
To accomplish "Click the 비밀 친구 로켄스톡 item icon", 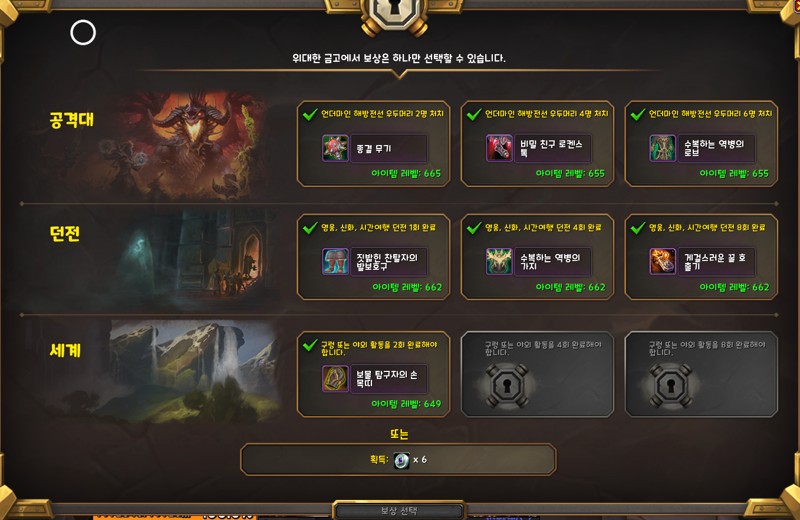I will (x=499, y=148).
